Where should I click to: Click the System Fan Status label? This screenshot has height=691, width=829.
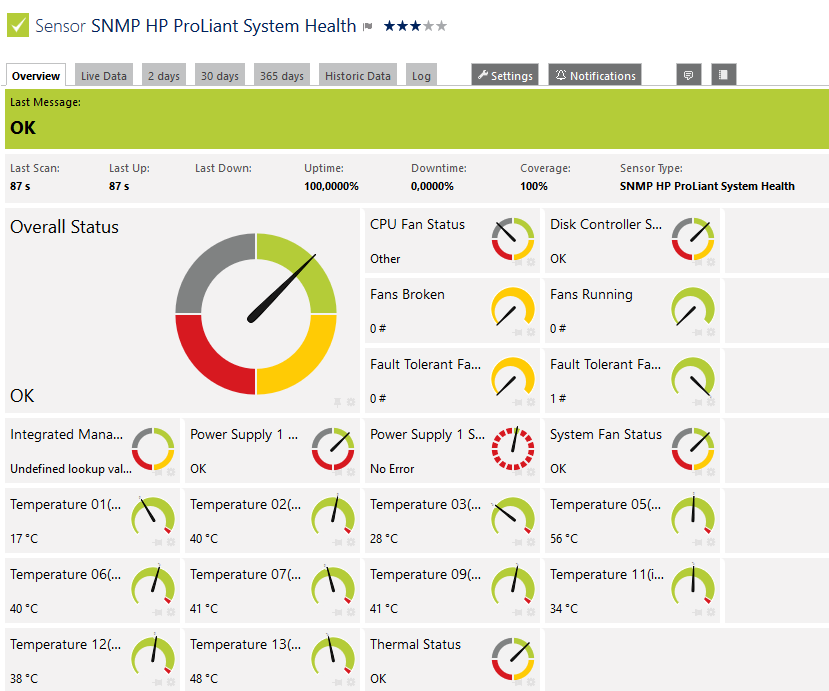606,435
